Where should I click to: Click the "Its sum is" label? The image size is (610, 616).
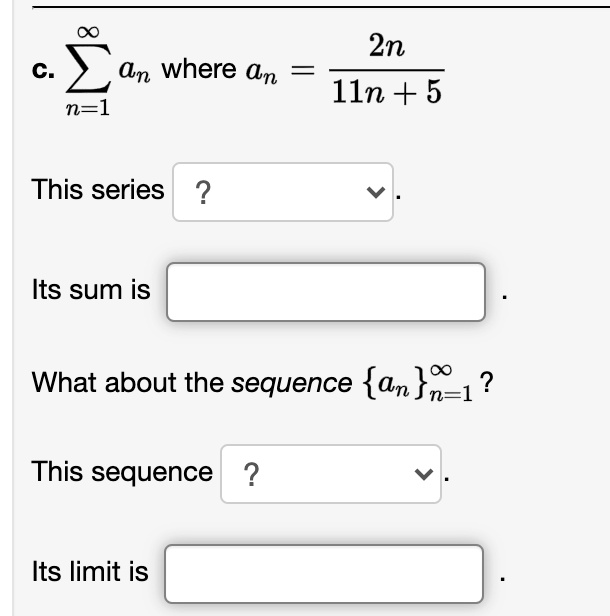(x=91, y=290)
